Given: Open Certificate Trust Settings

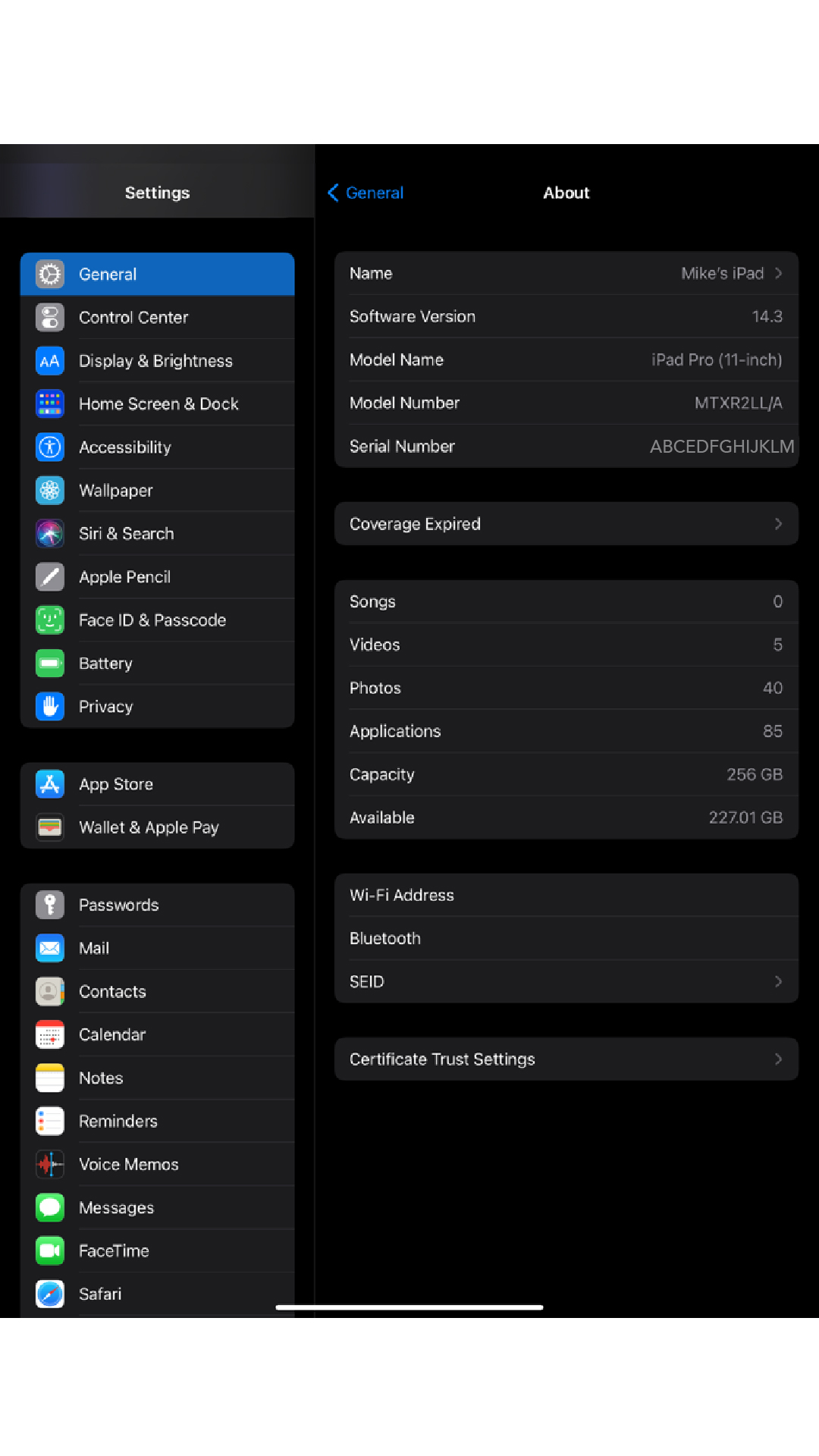Looking at the screenshot, I should click(x=566, y=1059).
